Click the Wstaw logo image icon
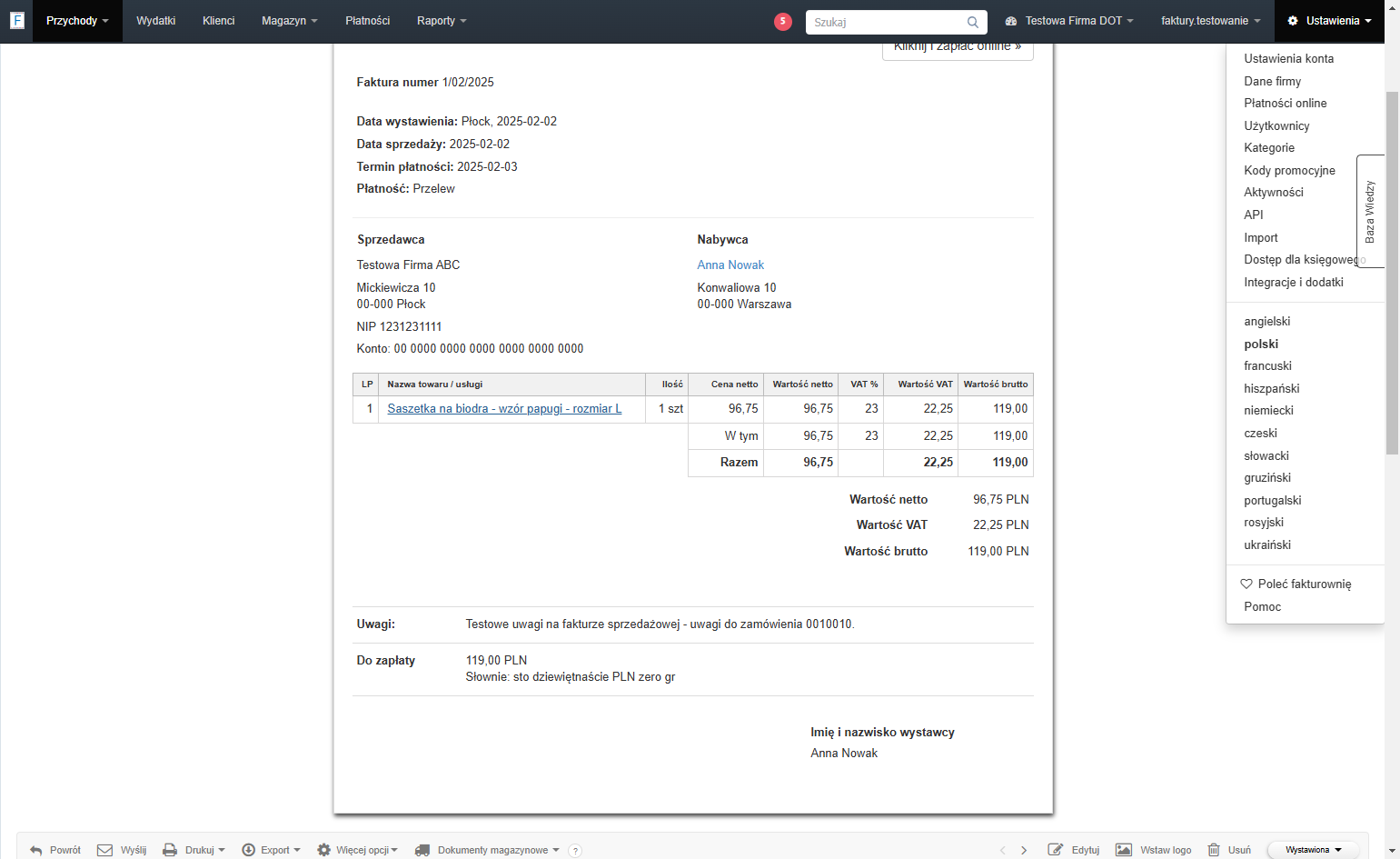Viewport: 1400px width, 859px height. click(x=1124, y=850)
